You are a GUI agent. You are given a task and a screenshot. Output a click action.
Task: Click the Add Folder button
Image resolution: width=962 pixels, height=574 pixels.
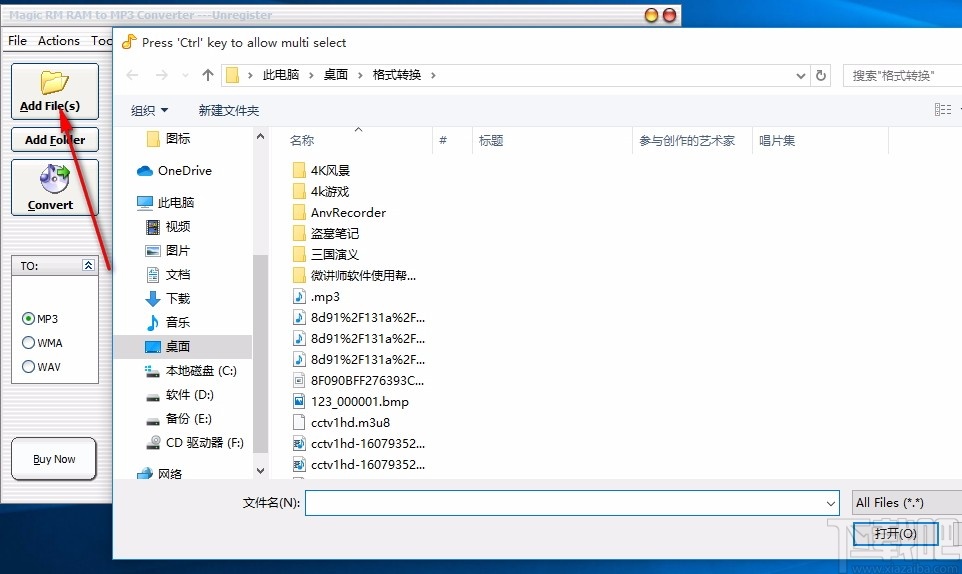(x=55, y=140)
